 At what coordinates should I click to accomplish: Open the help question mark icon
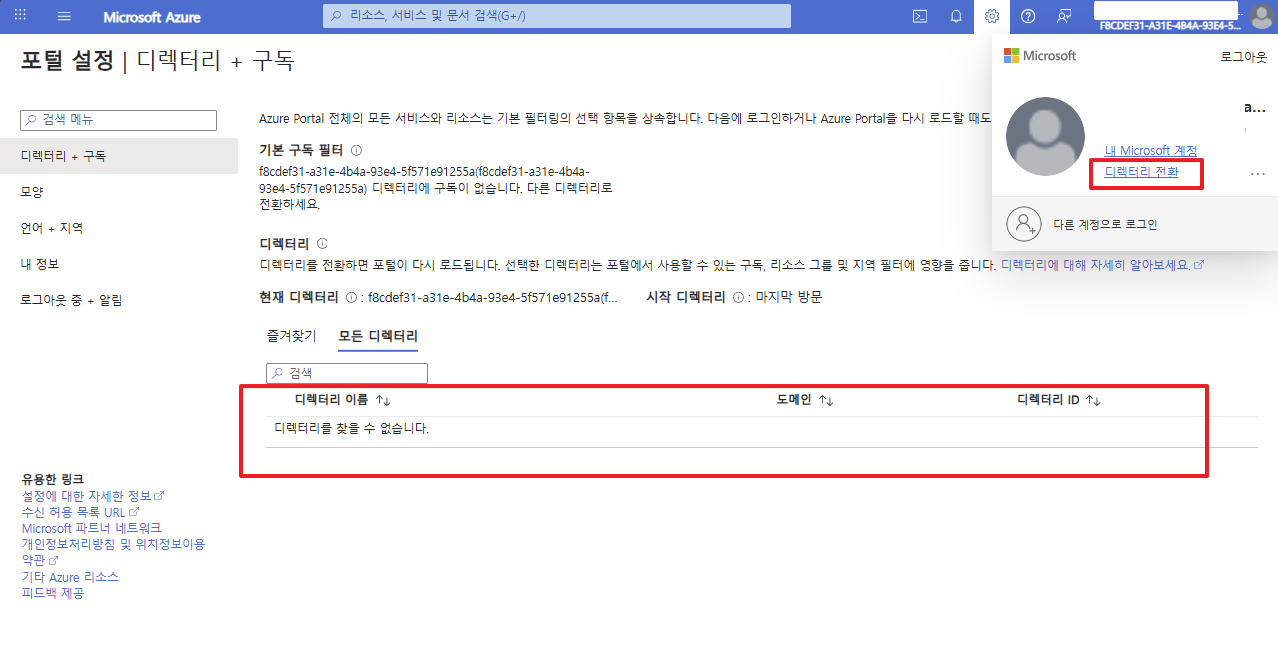pyautogui.click(x=1028, y=16)
